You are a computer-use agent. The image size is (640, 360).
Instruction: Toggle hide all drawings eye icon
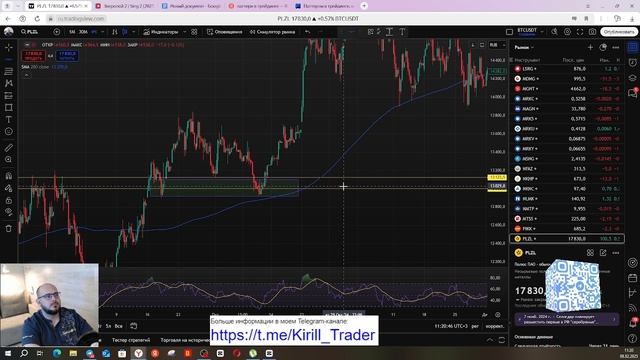(x=9, y=212)
